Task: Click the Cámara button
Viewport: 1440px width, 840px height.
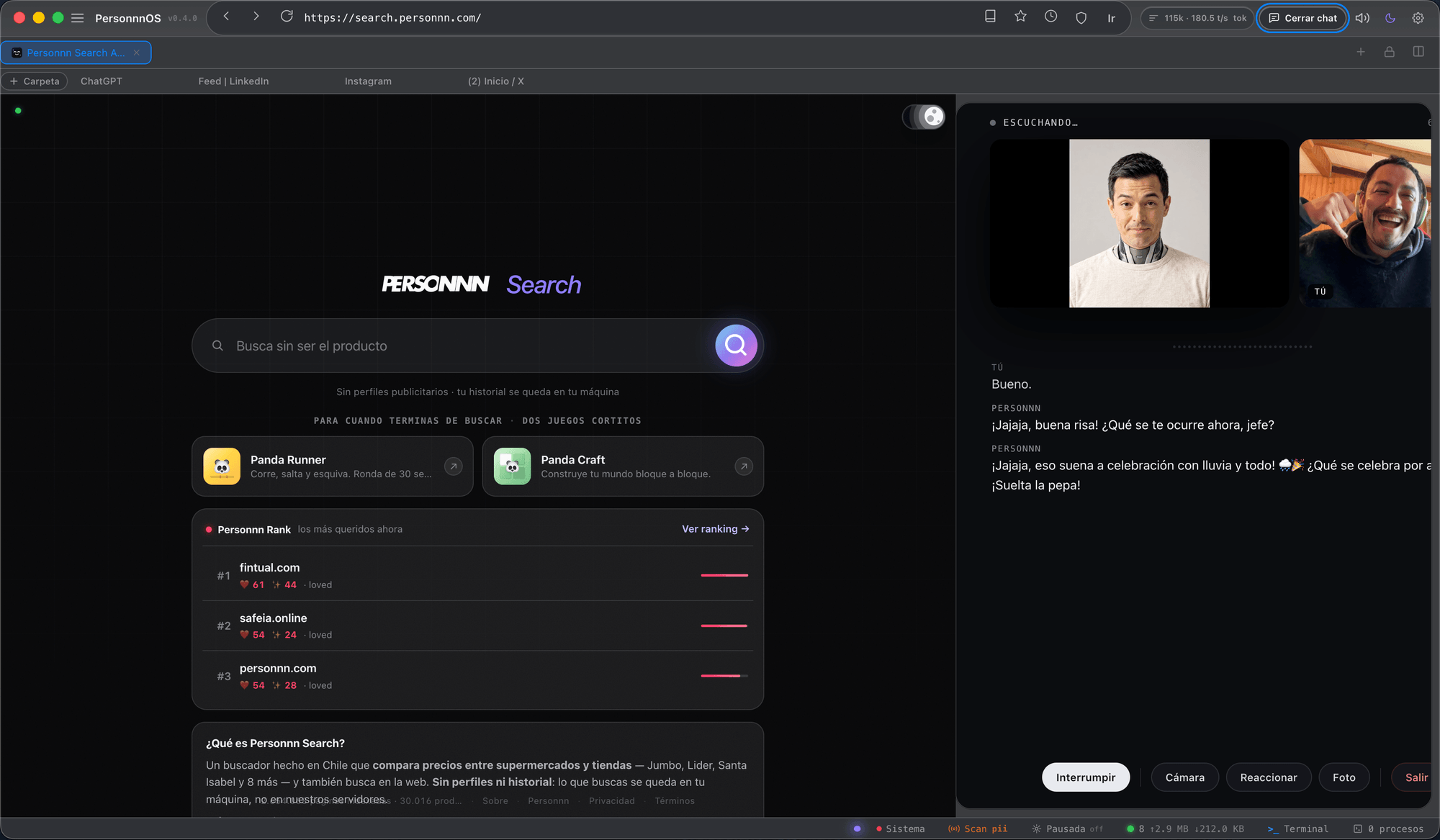Action: [x=1185, y=777]
